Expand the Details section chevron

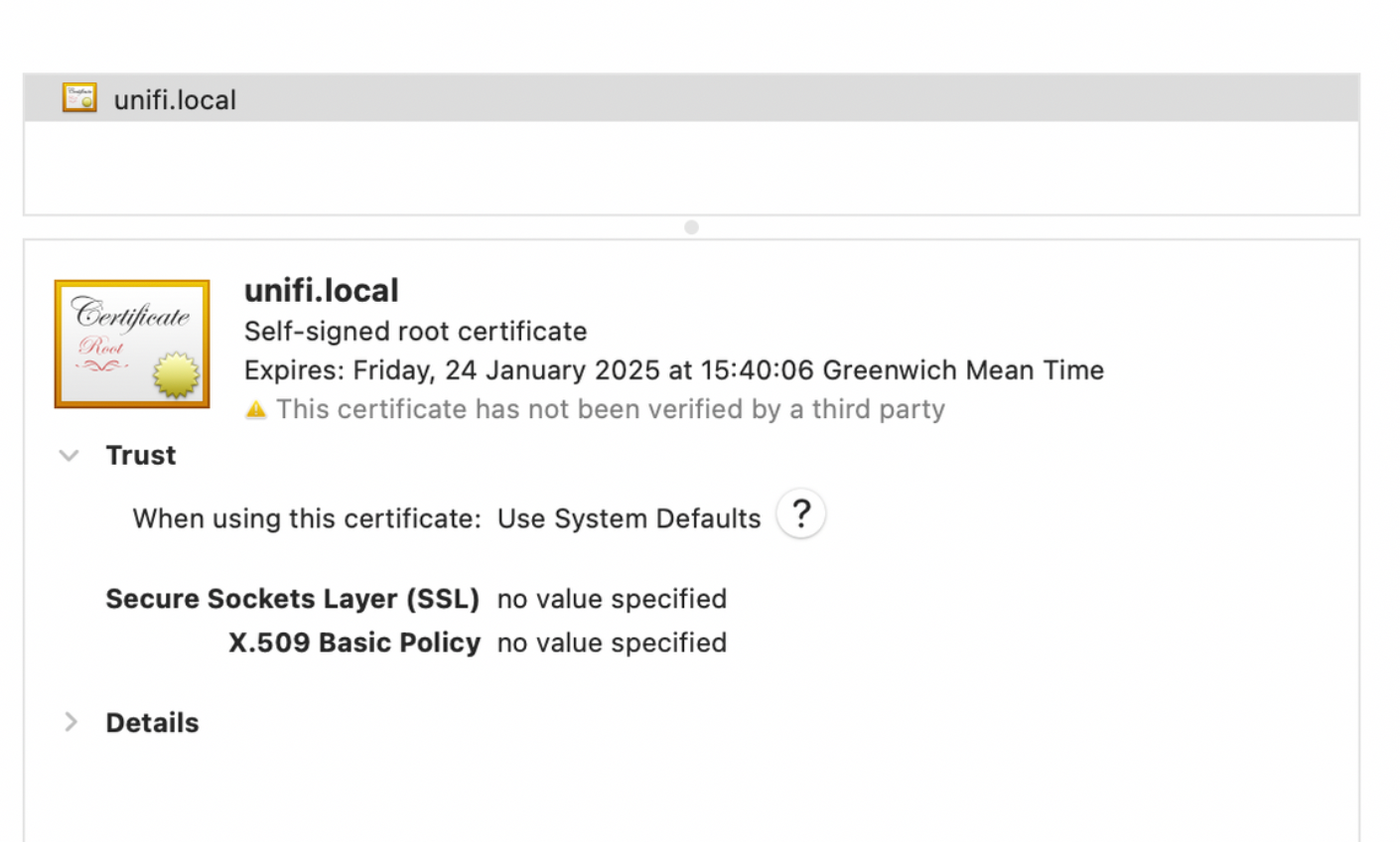click(70, 722)
